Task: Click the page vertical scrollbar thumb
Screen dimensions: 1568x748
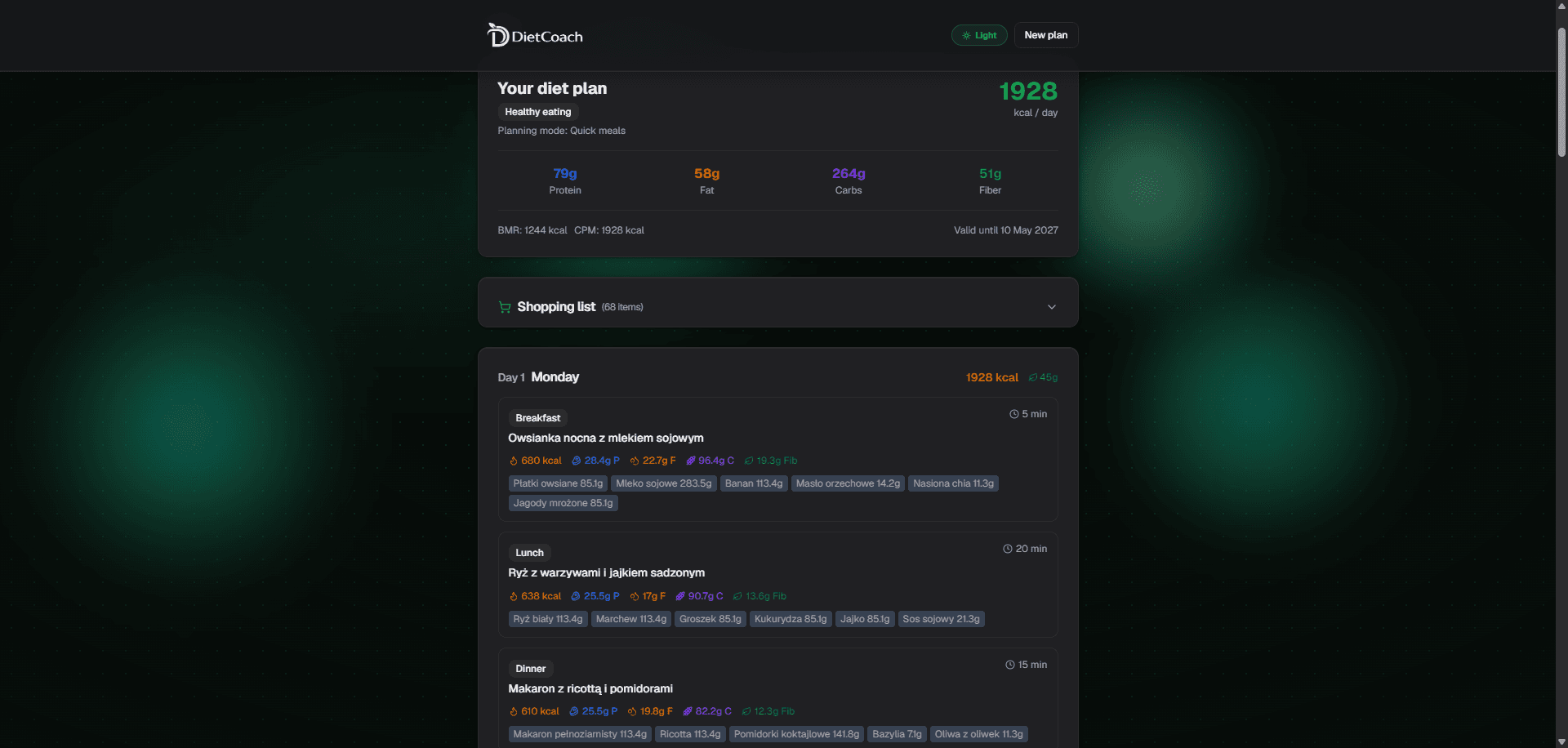Action: click(1561, 91)
